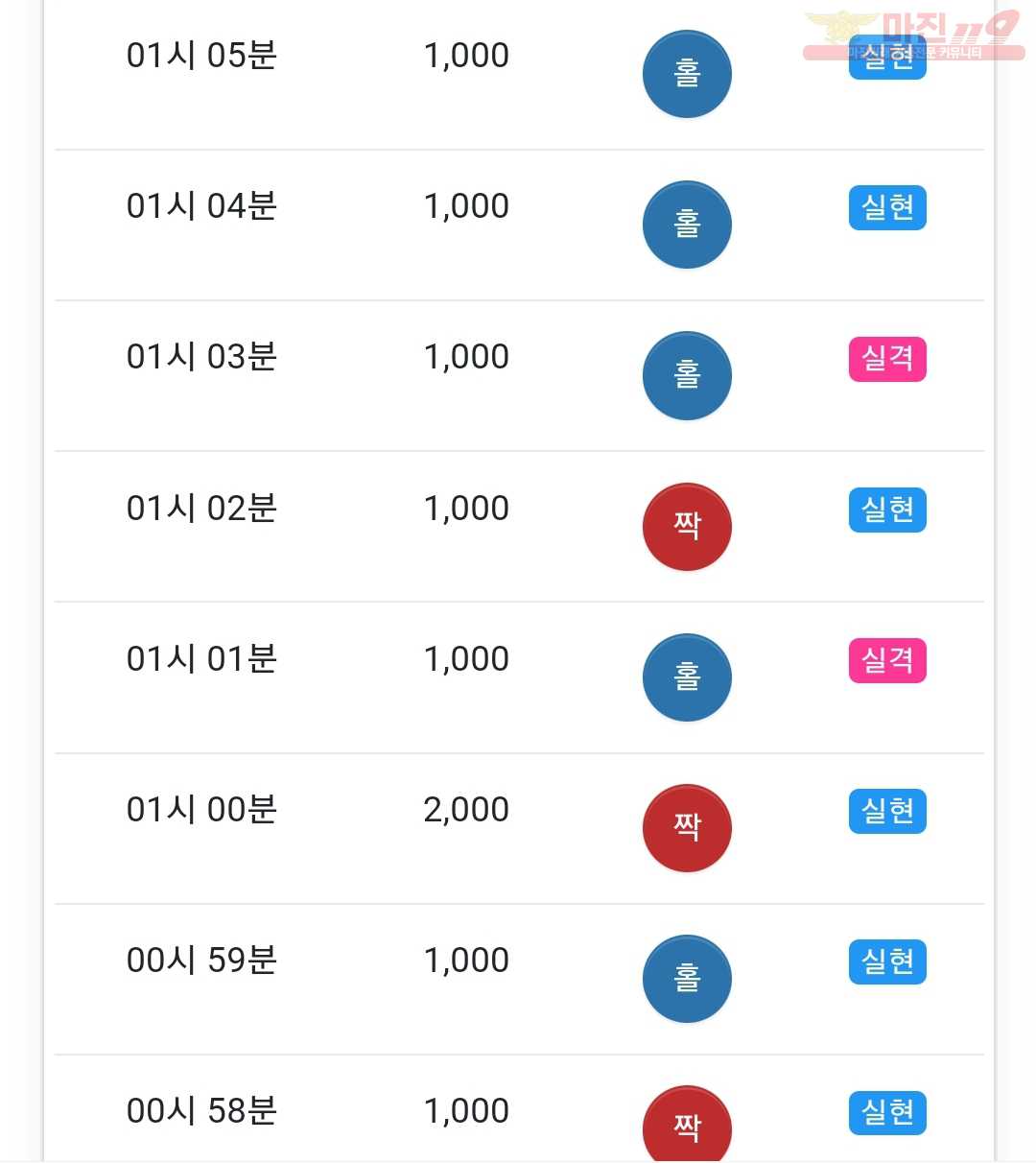Image resolution: width=1036 pixels, height=1163 pixels.
Task: Tap pink 실격 badge in 01시 01분 row
Action: (887, 660)
